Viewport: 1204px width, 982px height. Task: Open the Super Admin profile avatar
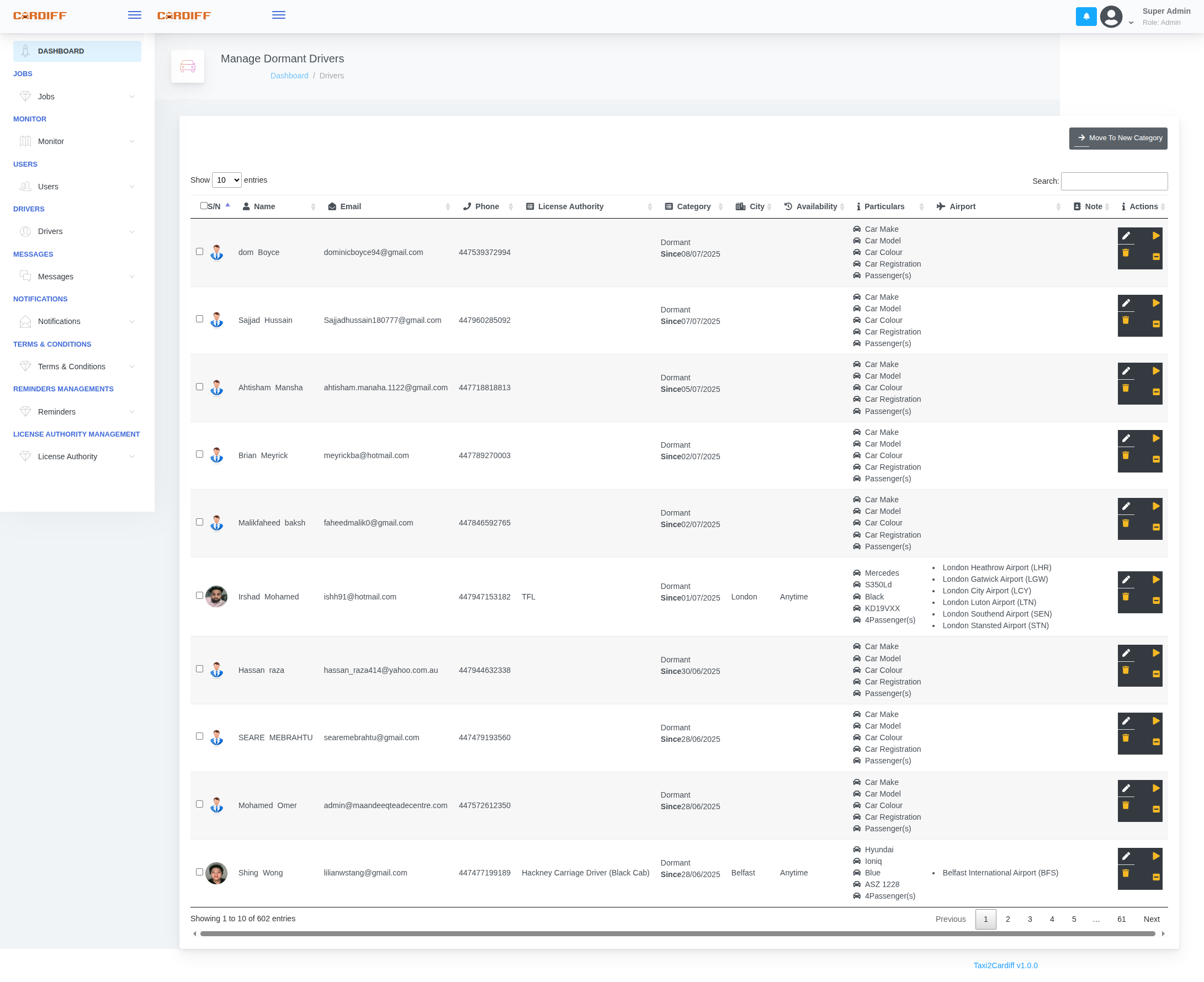click(x=1111, y=17)
